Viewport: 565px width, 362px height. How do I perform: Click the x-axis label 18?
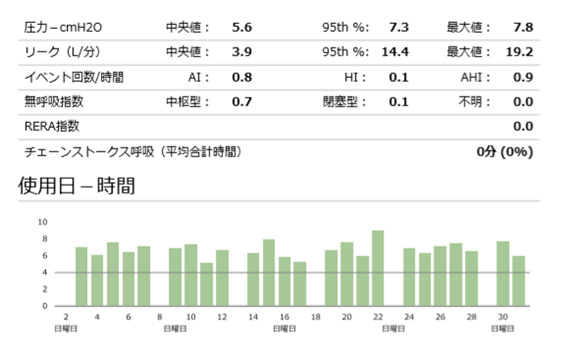click(x=316, y=317)
